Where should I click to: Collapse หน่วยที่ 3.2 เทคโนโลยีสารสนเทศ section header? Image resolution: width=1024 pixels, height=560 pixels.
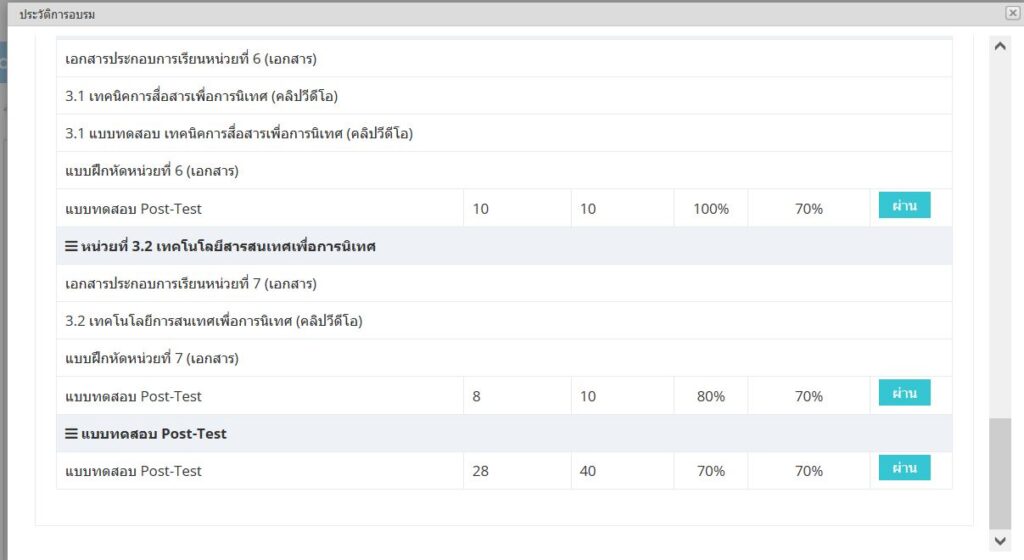pos(228,246)
